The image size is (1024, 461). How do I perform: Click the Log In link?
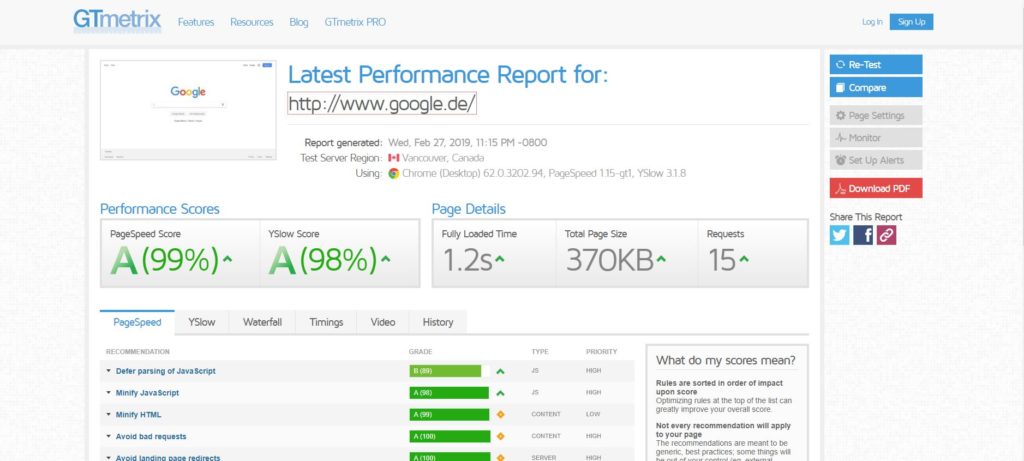coord(872,22)
